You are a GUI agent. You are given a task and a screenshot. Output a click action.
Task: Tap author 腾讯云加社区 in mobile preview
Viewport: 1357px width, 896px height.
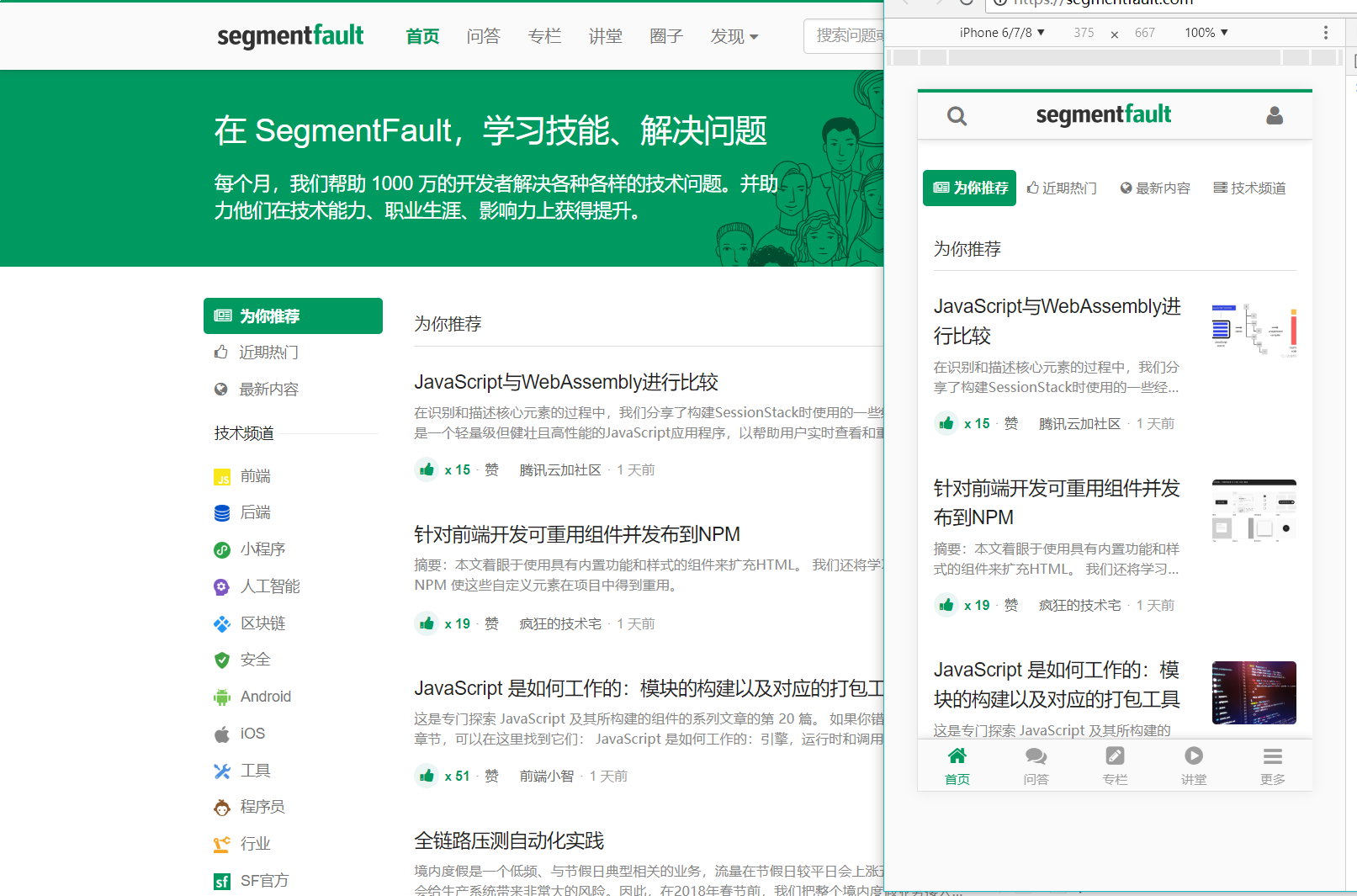pyautogui.click(x=1080, y=423)
